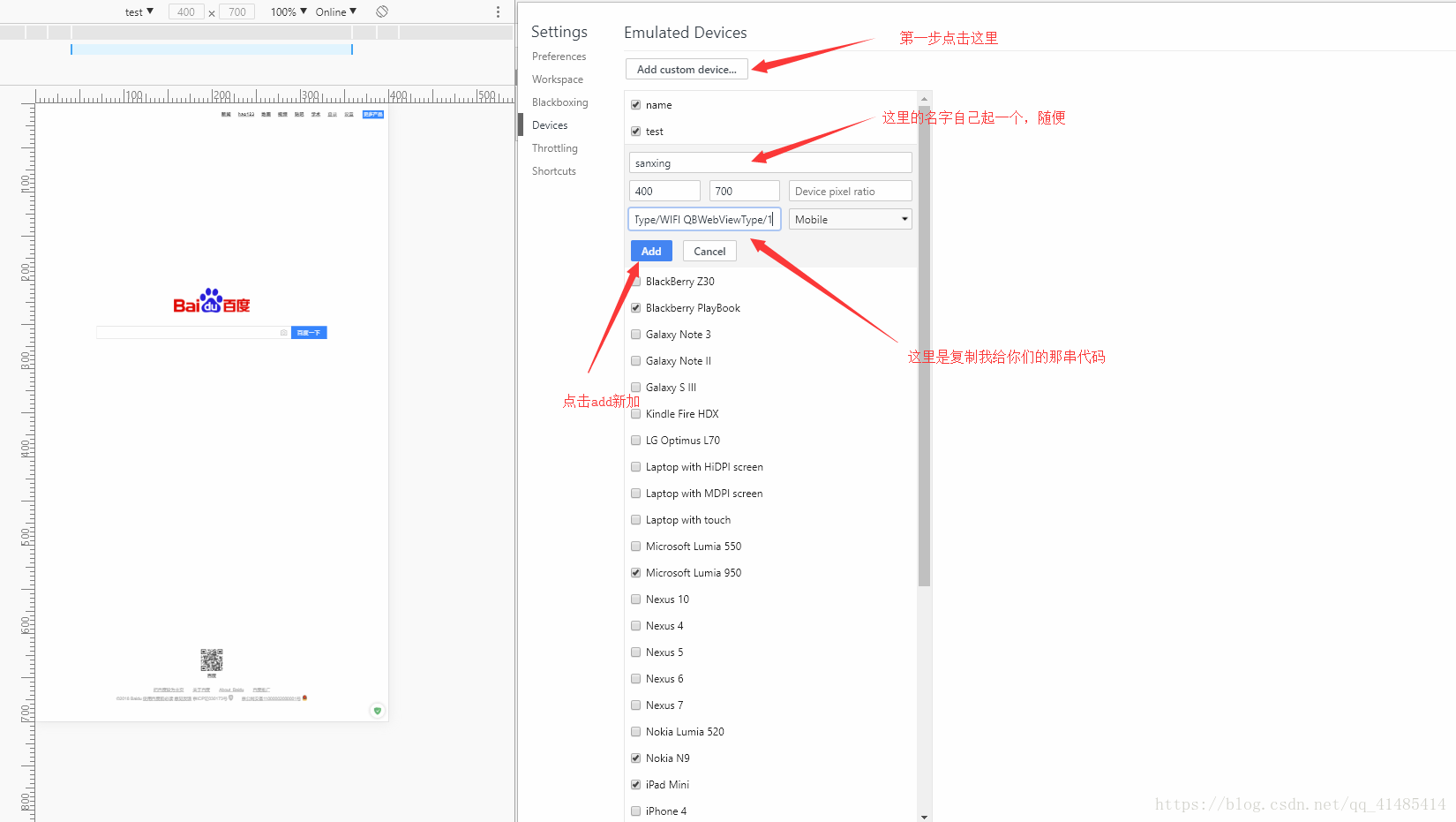Click the BlackBerry Z30 label
The image size is (1456, 822).
pyautogui.click(x=680, y=282)
